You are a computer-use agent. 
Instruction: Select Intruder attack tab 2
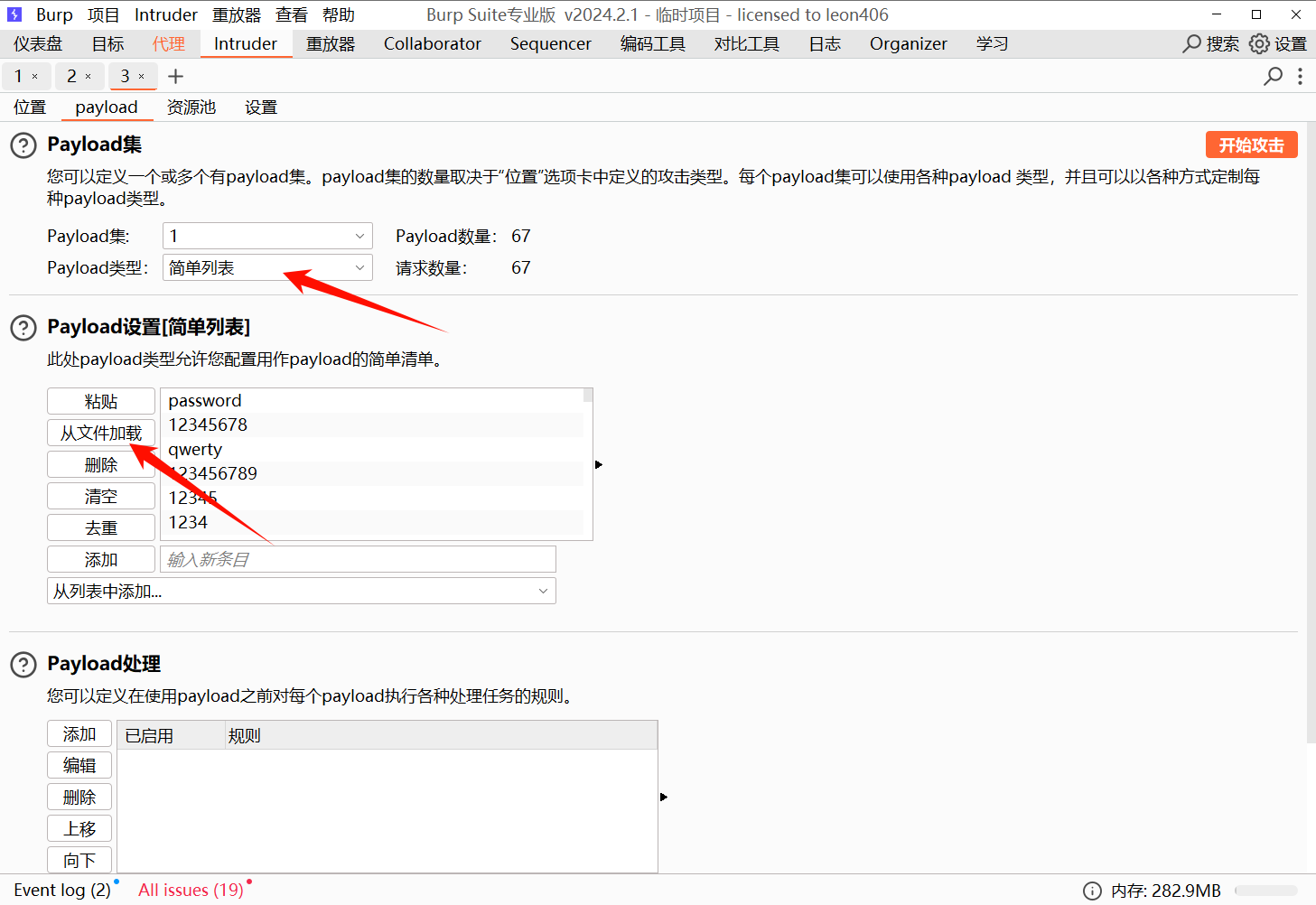coord(71,77)
